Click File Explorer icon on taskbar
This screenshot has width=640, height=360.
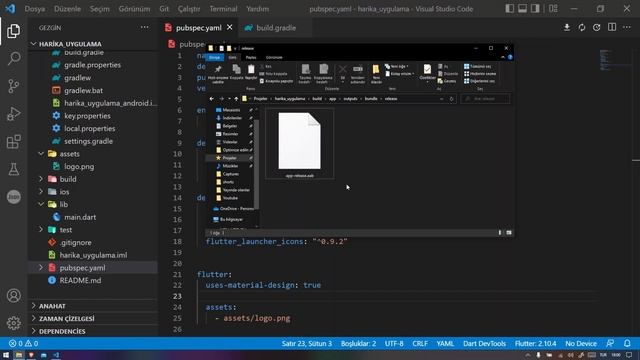coord(18,355)
